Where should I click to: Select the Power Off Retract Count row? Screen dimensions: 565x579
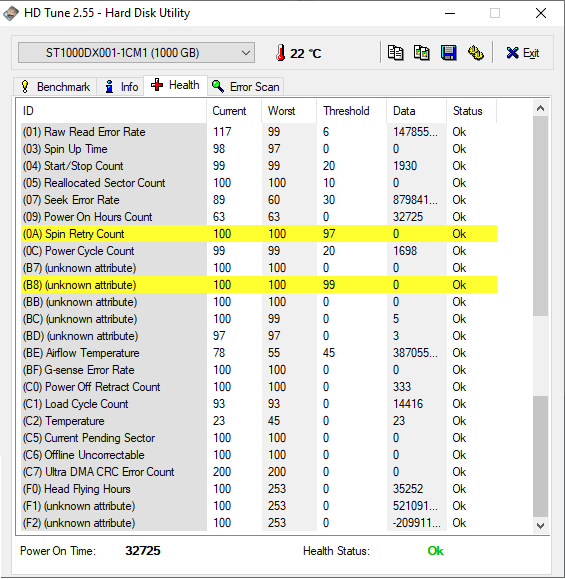259,387
